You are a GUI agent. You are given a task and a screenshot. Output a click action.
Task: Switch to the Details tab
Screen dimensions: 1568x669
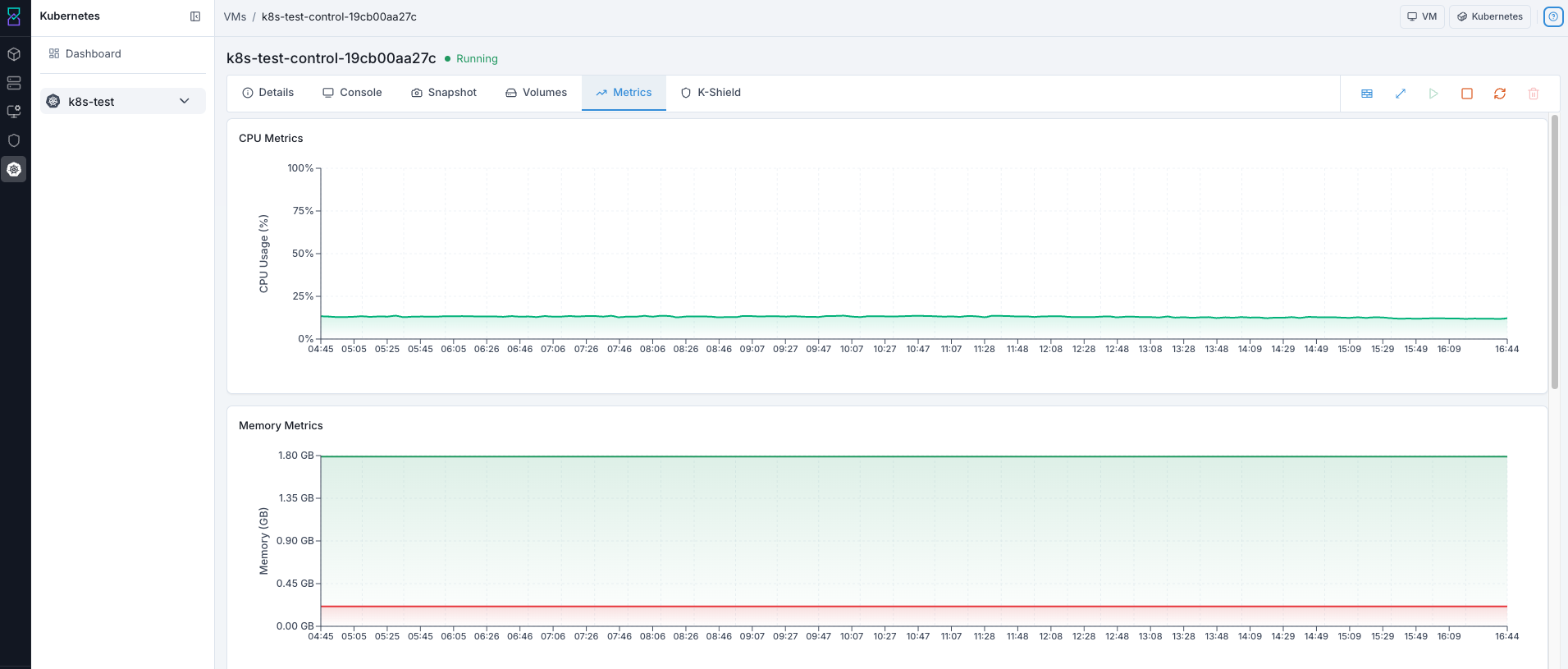(x=268, y=93)
